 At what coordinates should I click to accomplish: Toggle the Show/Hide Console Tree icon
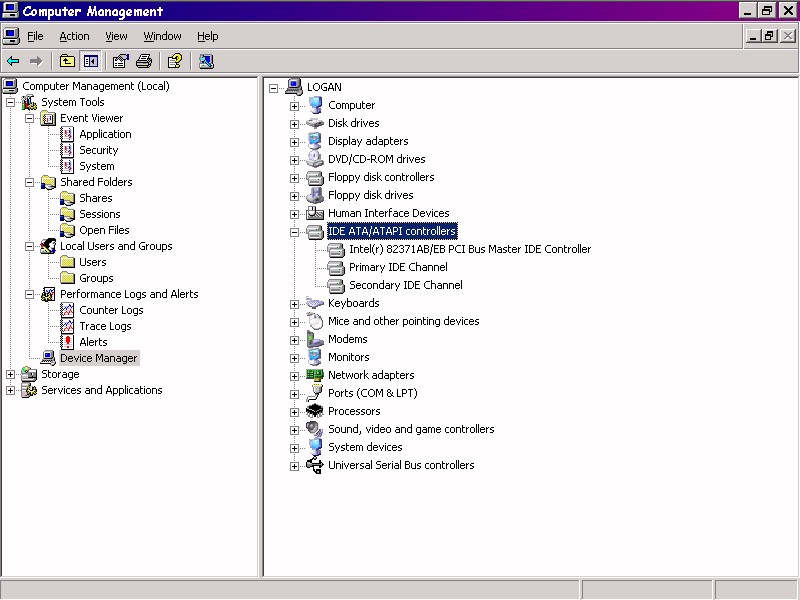click(x=91, y=61)
